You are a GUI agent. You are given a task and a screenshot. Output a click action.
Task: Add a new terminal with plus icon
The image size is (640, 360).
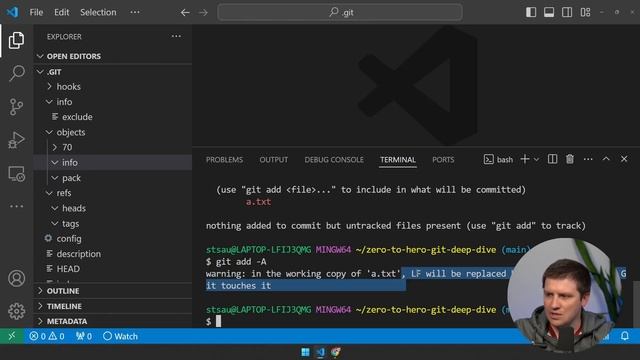pos(525,159)
